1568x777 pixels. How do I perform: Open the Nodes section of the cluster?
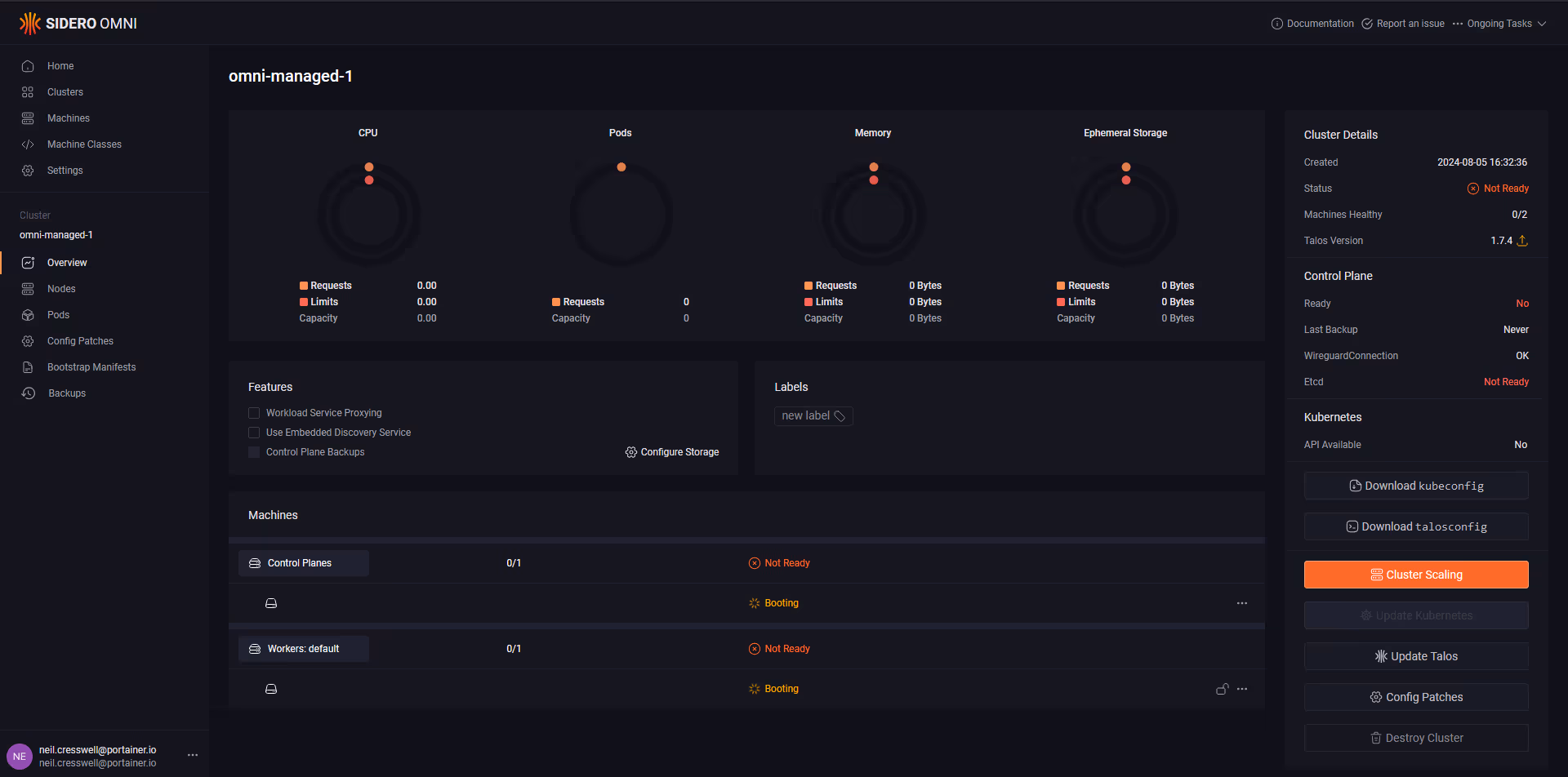coord(61,289)
